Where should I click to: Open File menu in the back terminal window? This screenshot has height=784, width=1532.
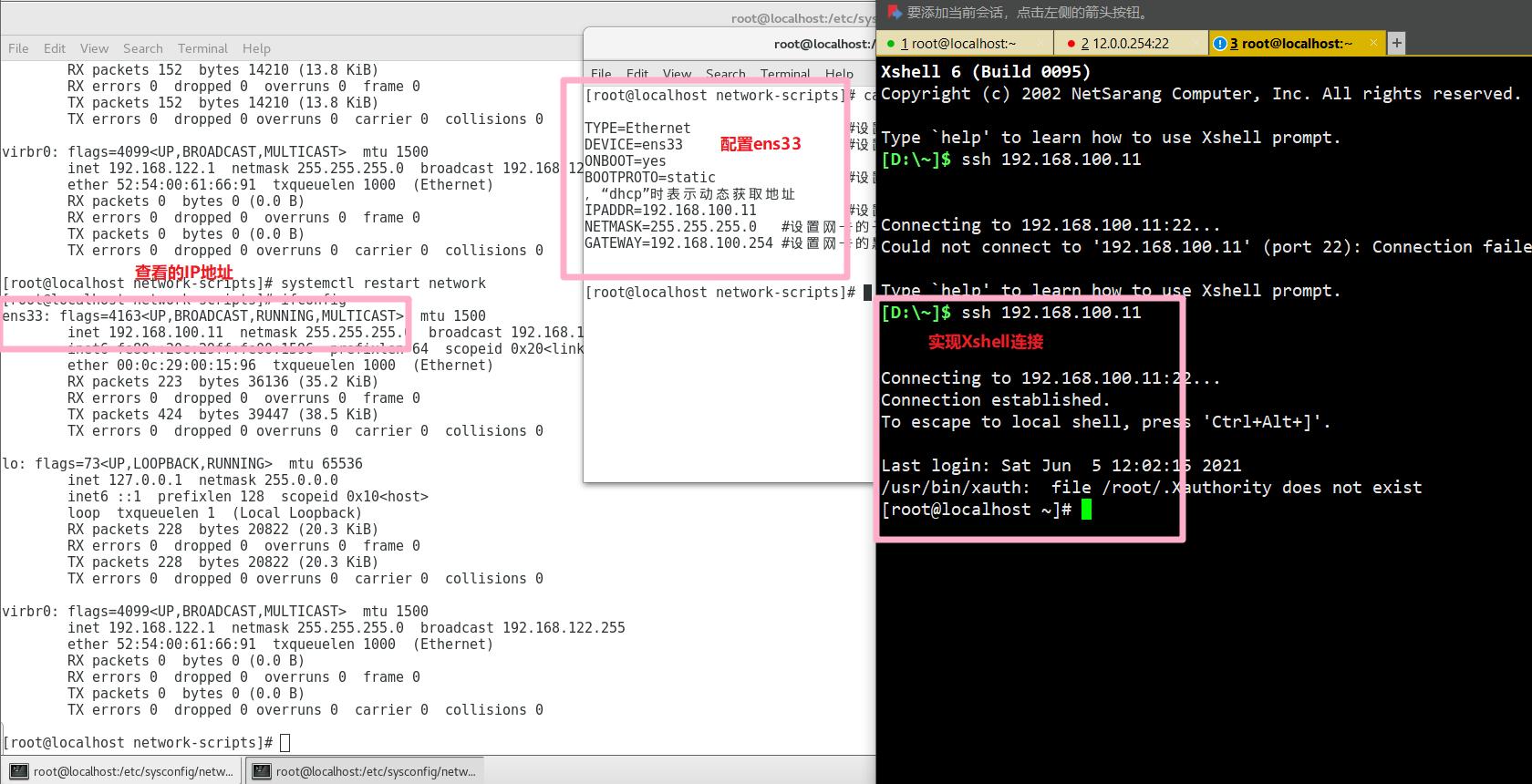18,48
